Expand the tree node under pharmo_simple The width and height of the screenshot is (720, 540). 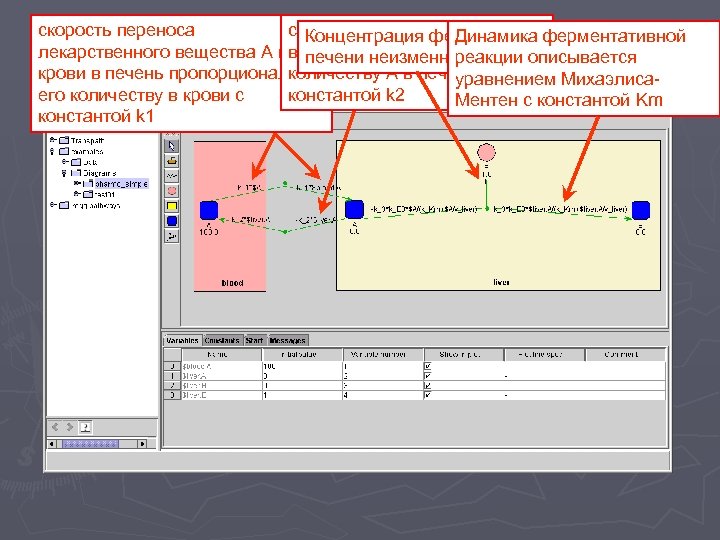click(77, 194)
